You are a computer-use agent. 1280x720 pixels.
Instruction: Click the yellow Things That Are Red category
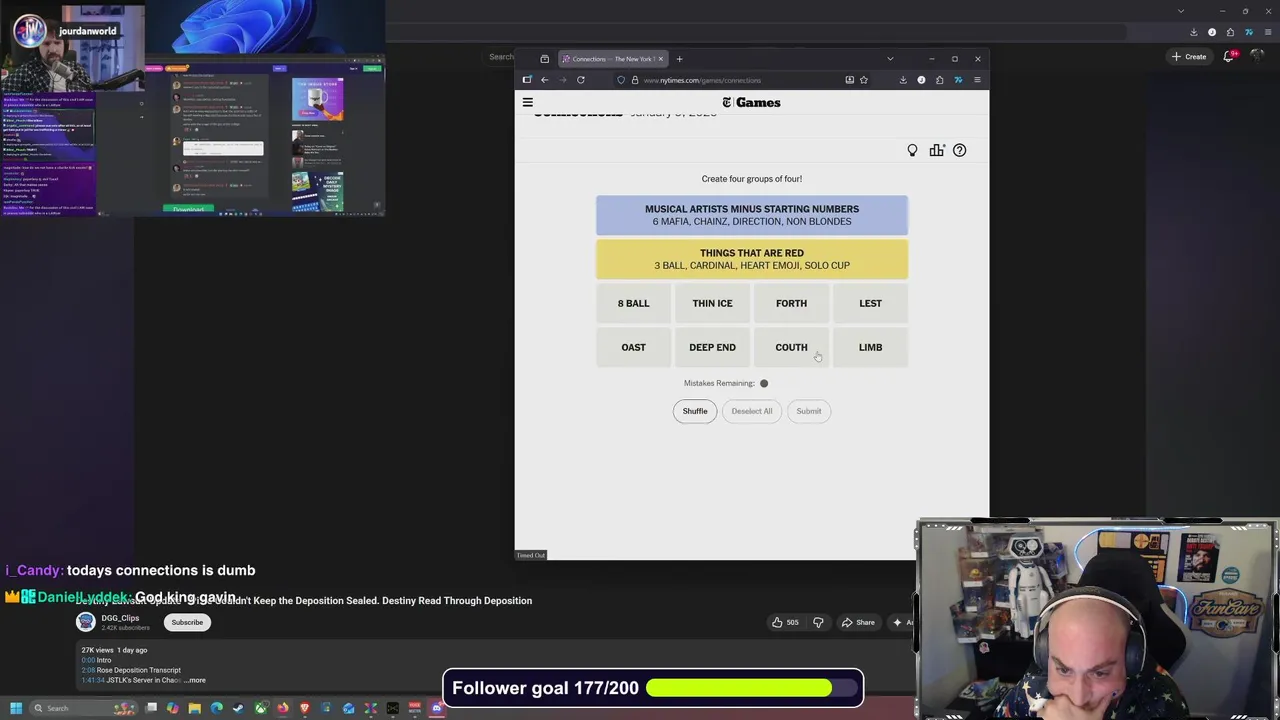point(752,259)
